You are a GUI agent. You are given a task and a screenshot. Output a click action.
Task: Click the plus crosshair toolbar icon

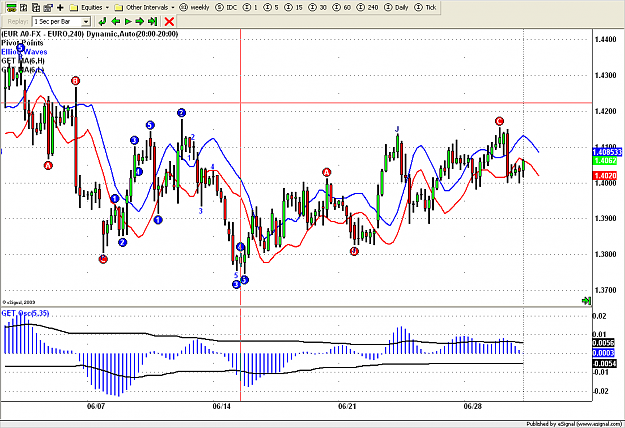click(x=60, y=8)
